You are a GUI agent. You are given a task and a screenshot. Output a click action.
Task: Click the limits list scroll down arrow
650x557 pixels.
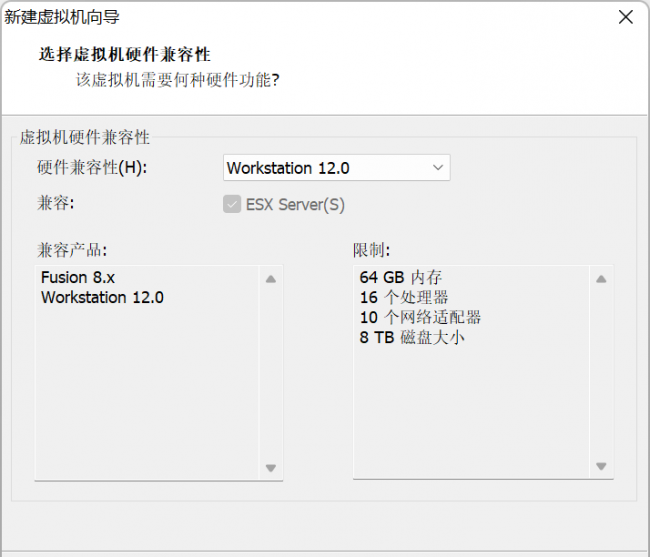pos(601,466)
